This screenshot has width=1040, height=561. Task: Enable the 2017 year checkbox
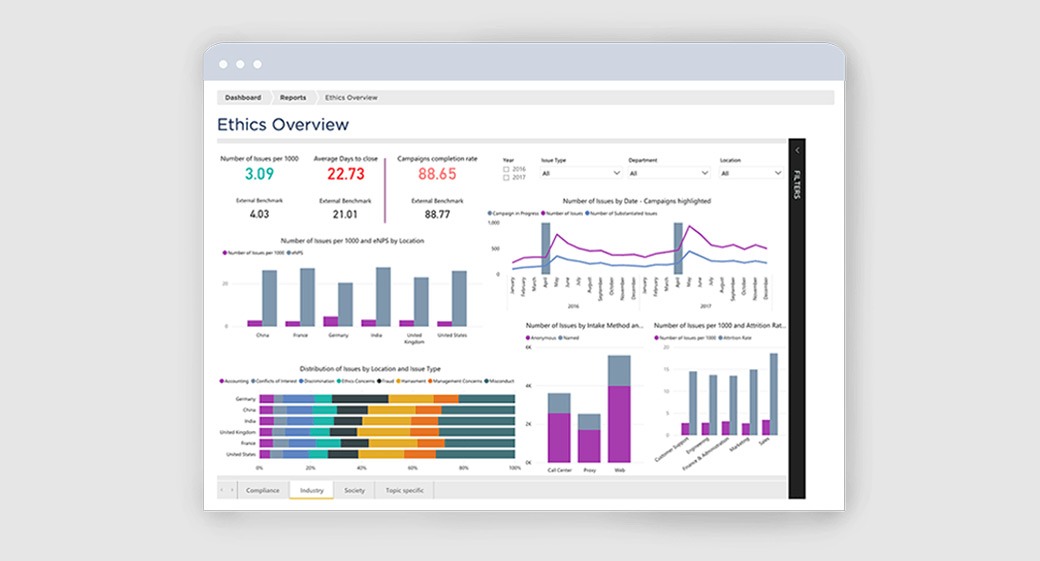(506, 178)
